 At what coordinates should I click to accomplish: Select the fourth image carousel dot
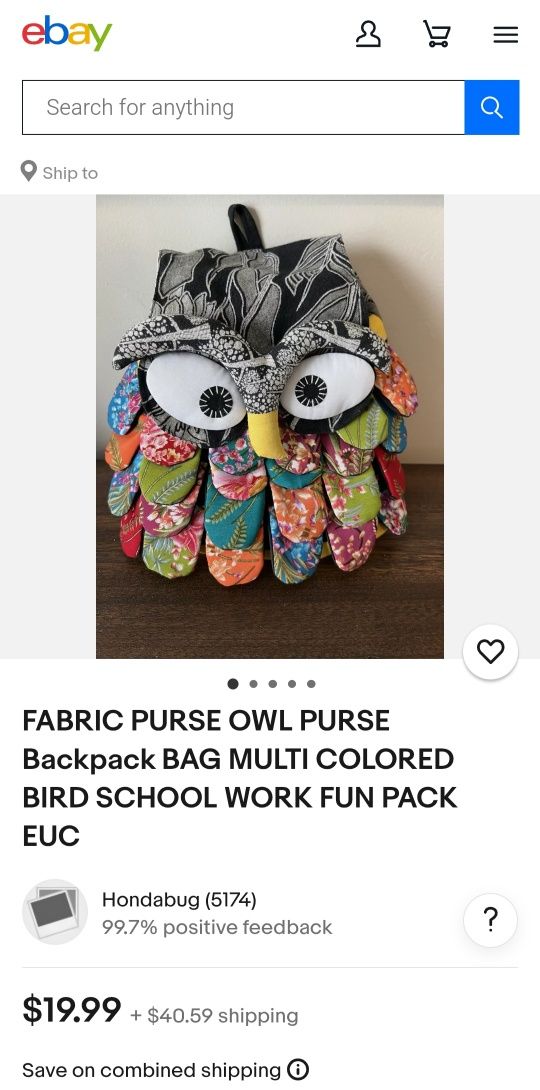click(x=292, y=683)
